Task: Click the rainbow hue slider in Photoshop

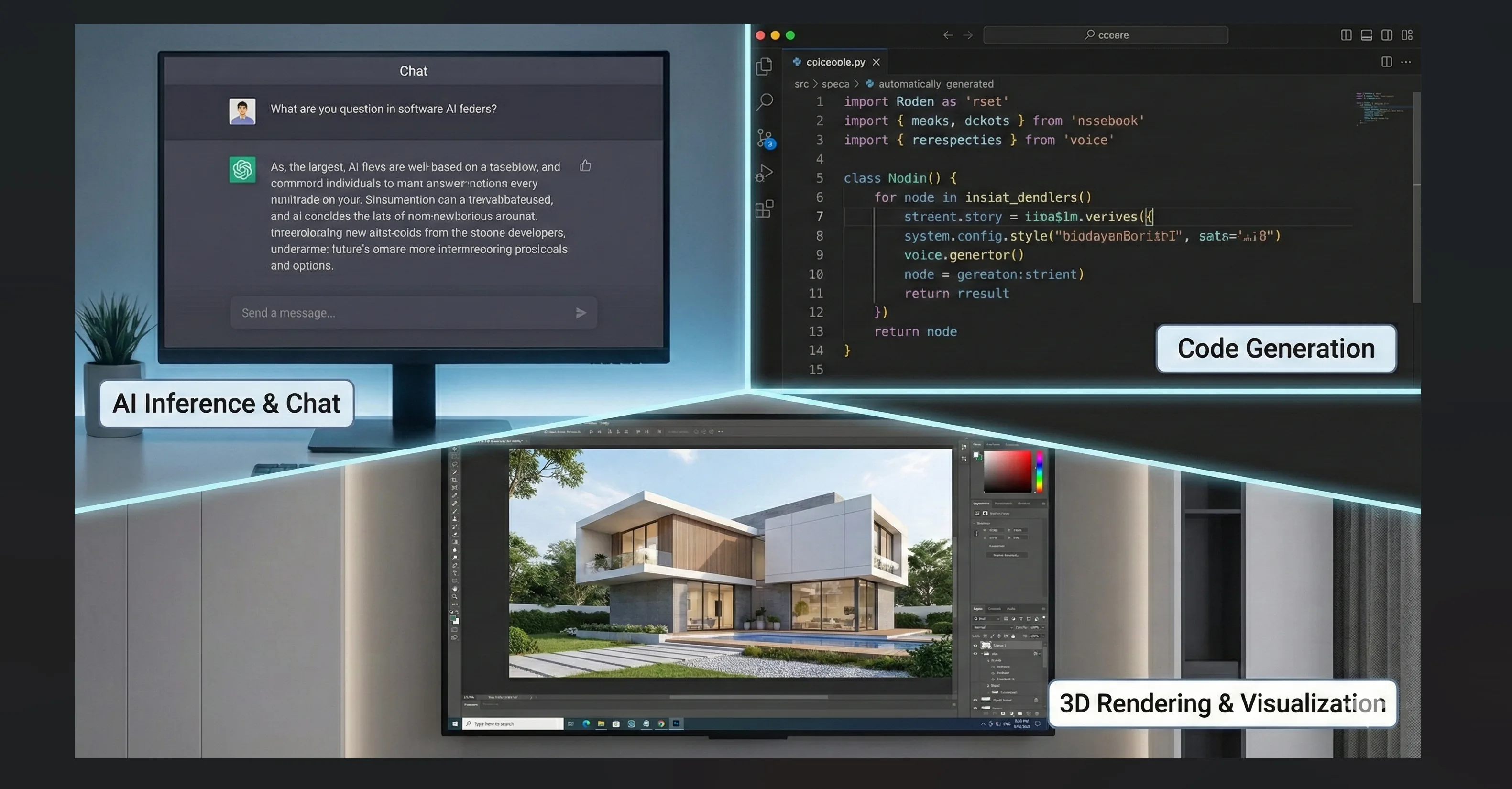Action: click(x=1040, y=471)
